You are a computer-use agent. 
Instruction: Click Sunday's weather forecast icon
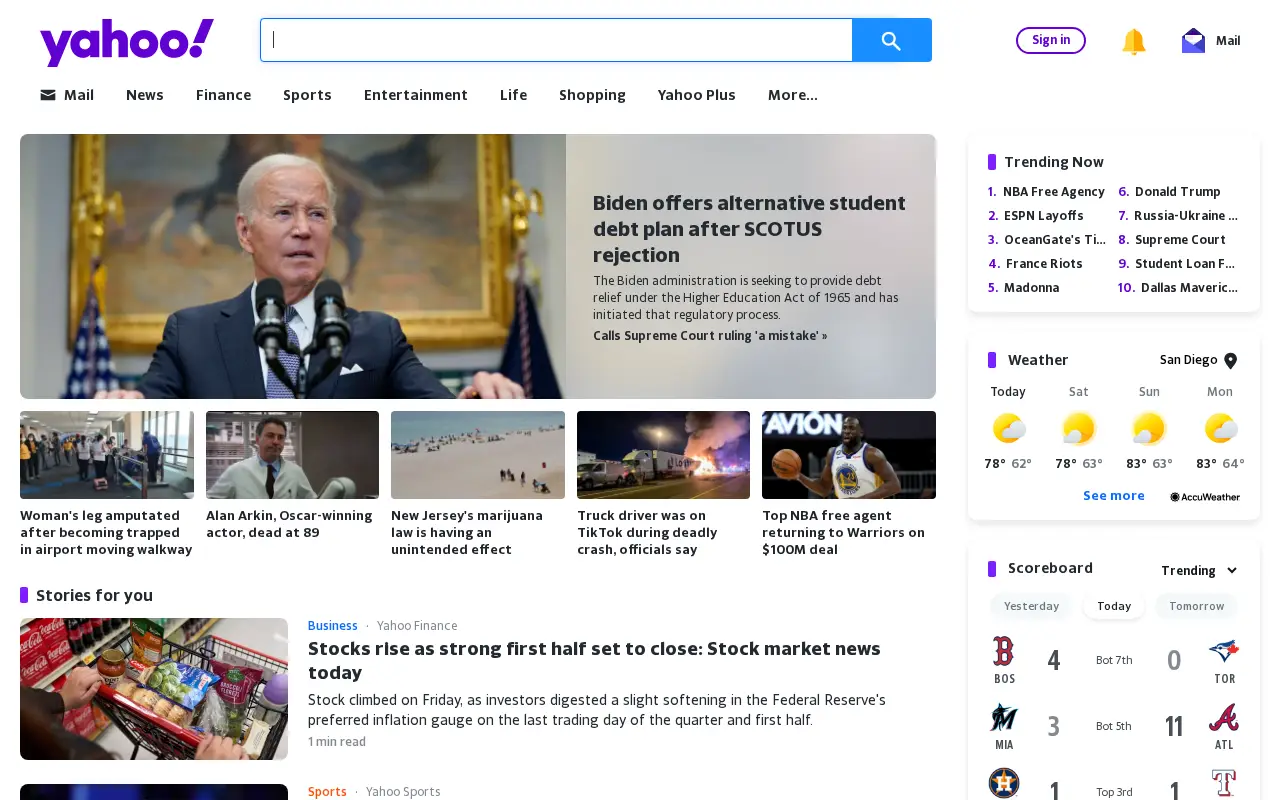[1149, 428]
